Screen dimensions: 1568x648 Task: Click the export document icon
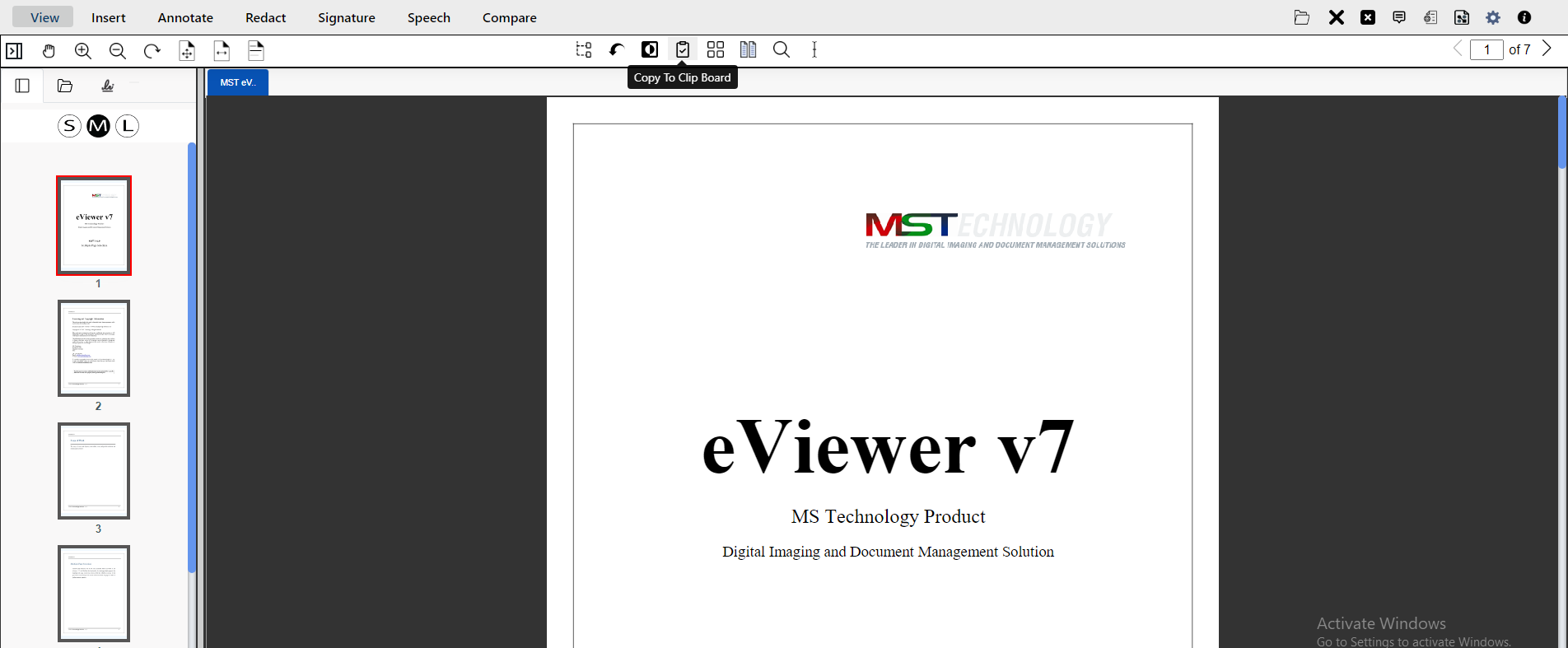point(1462,17)
